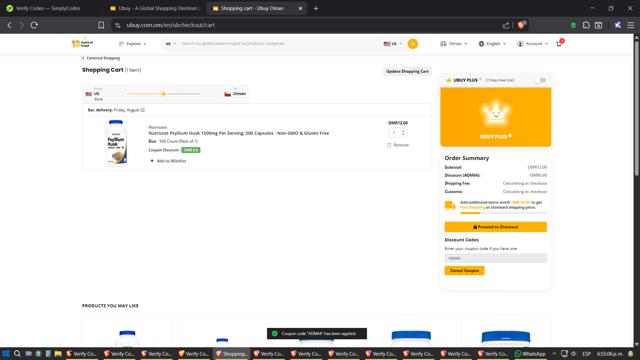Add item to Wishlist
This screenshot has height=360, width=640.
[168, 161]
